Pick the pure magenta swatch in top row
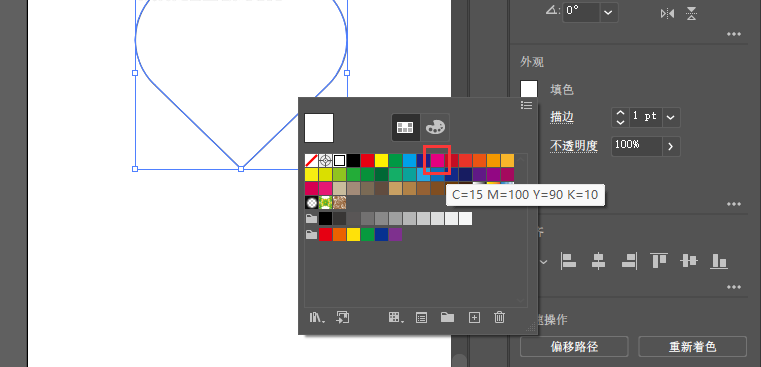Screen dimensions: 761x367 coord(438,160)
